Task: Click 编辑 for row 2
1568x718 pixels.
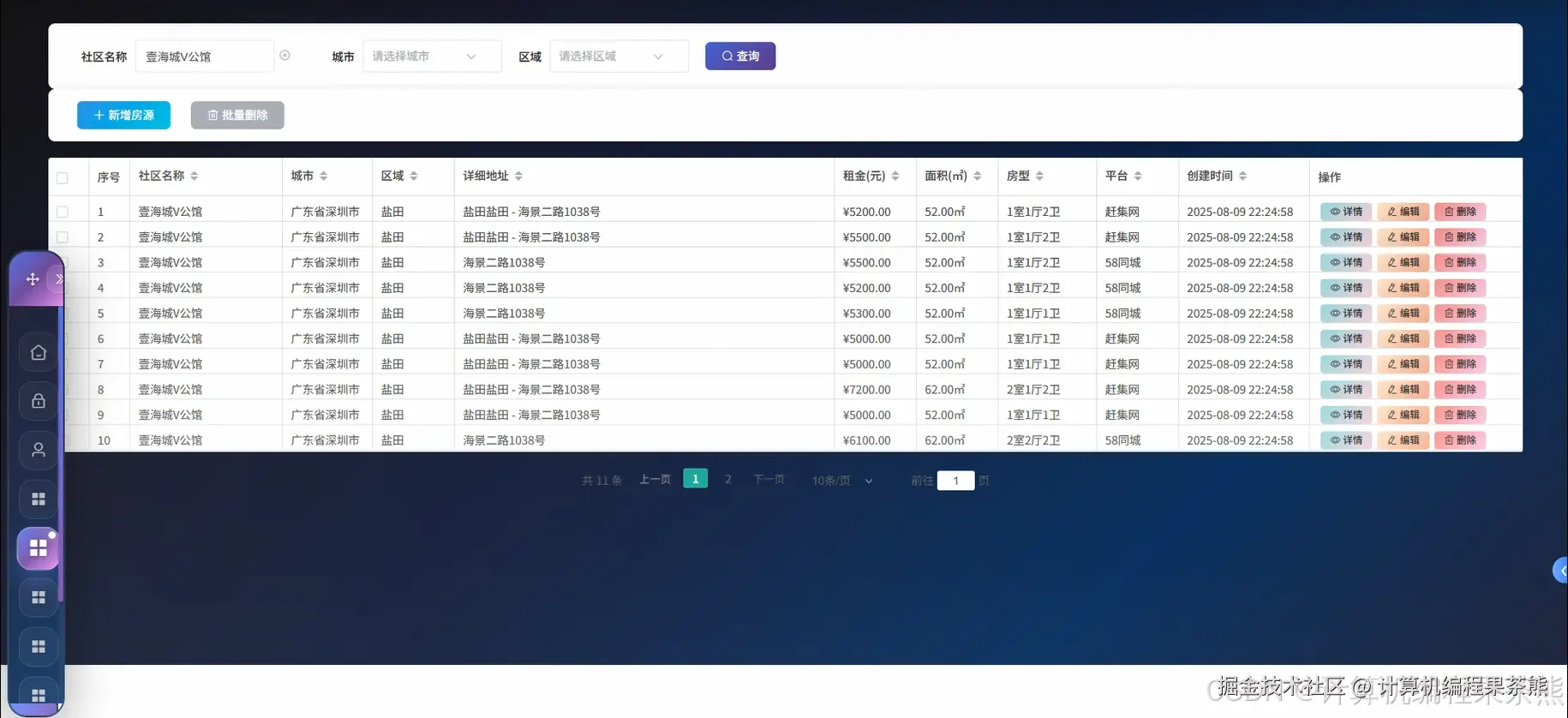Action: (1403, 237)
